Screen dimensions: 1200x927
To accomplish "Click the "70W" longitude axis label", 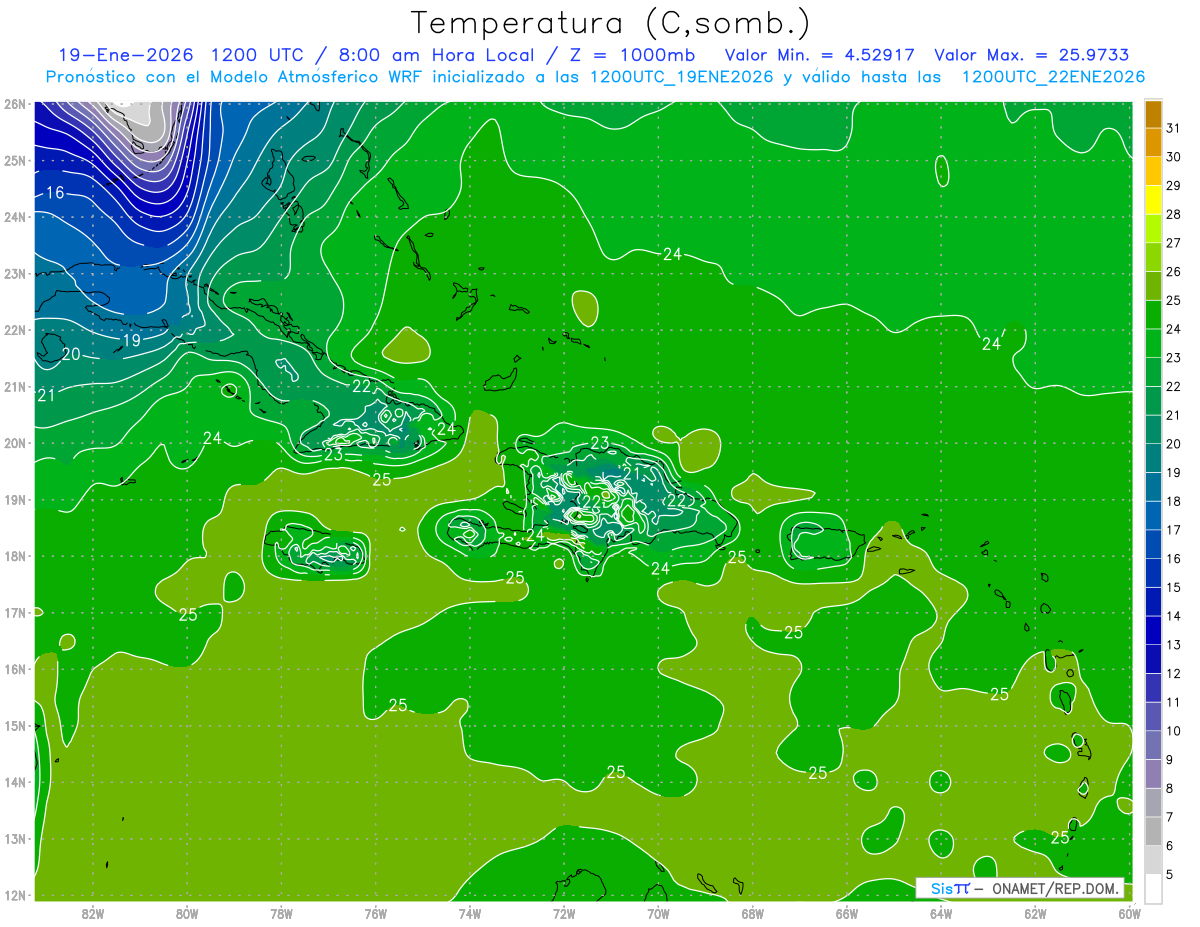I will pyautogui.click(x=658, y=913).
